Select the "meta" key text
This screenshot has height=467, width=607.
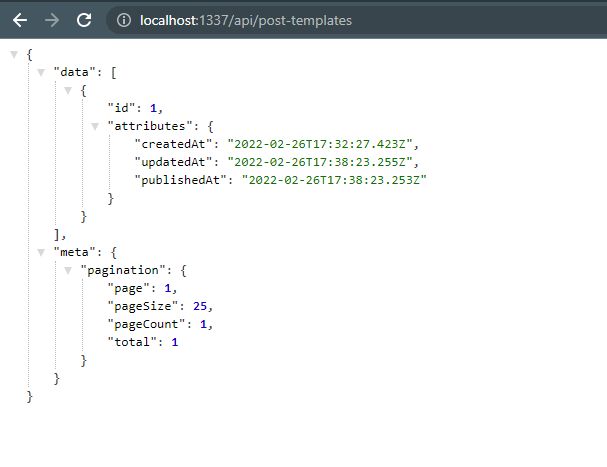click(74, 252)
